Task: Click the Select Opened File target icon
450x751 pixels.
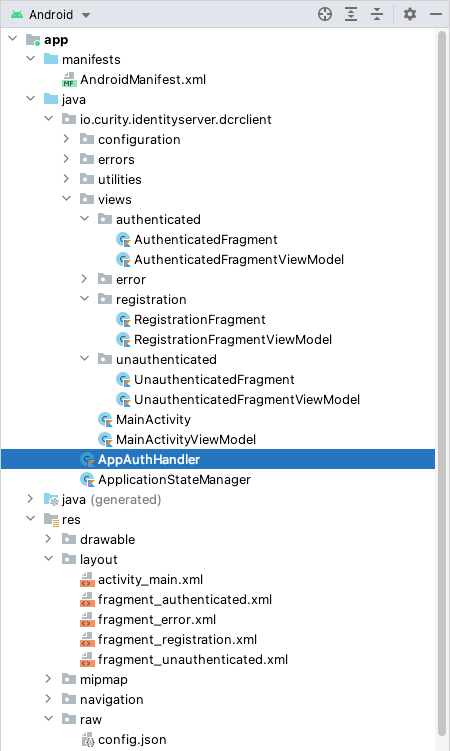Action: 325,14
